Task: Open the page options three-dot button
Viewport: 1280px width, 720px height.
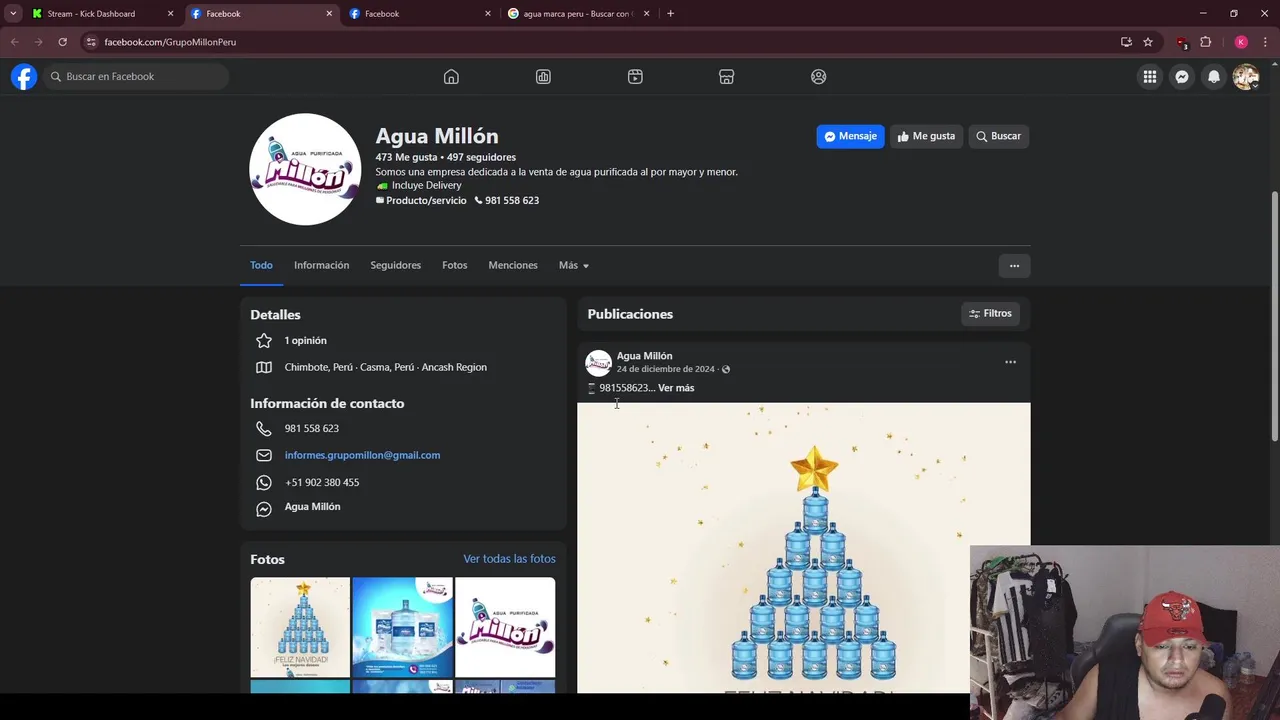Action: pos(1014,266)
